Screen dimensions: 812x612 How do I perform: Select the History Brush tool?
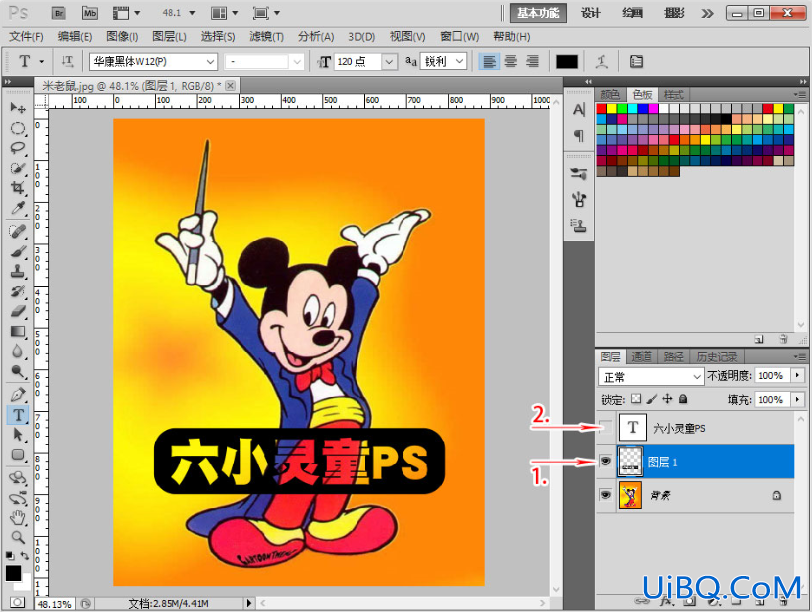[x=18, y=292]
